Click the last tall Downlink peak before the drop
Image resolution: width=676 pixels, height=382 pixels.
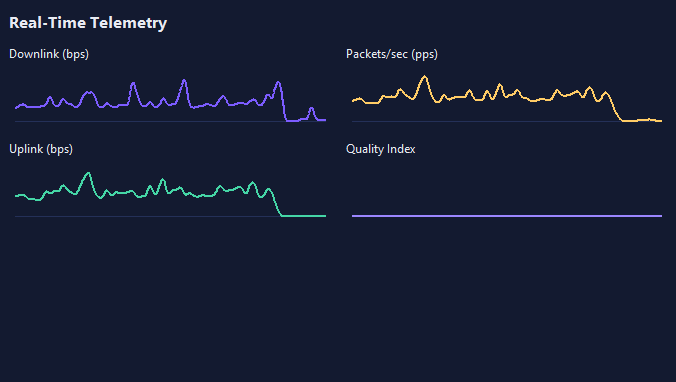coord(278,82)
